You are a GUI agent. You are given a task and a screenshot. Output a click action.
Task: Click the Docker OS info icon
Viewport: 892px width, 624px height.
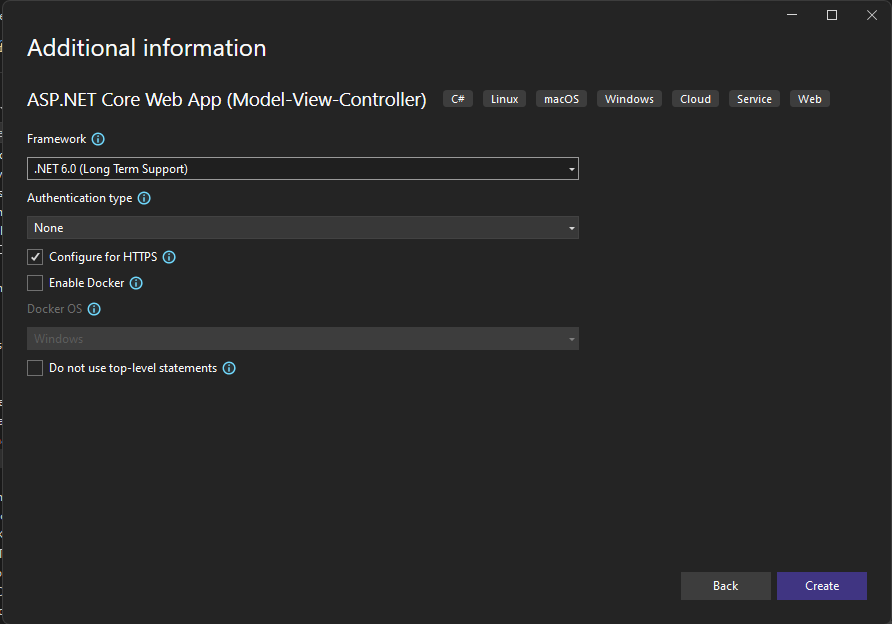(x=94, y=309)
